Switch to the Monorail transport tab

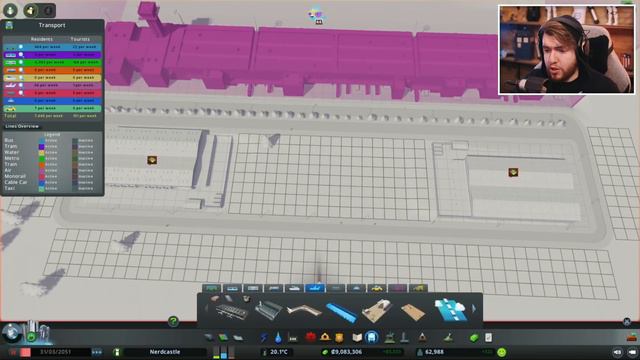(x=336, y=288)
